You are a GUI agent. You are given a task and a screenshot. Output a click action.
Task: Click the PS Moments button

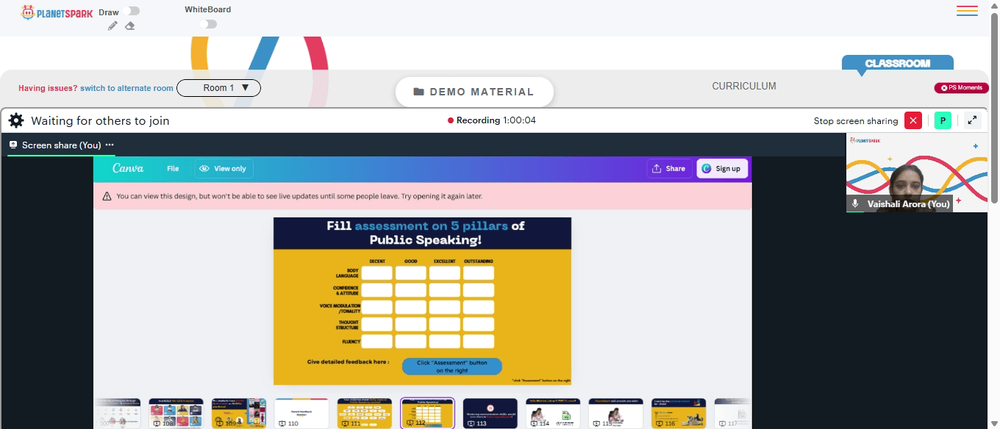pos(961,88)
